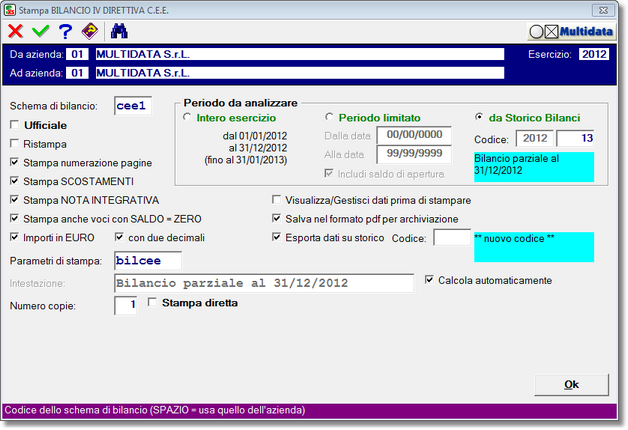
Task: Click the Esercizio field 2012
Action: pyautogui.click(x=594, y=54)
